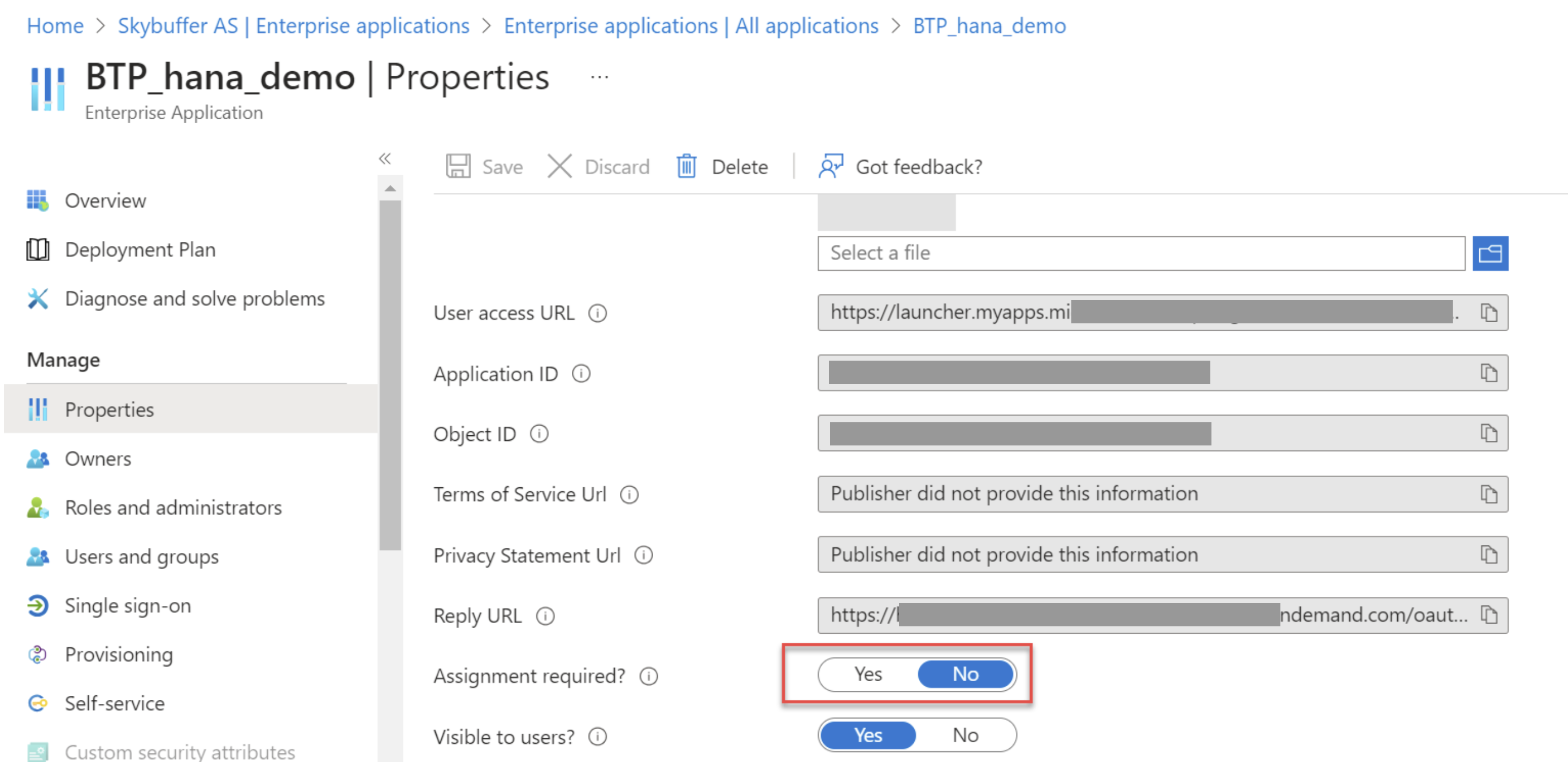Image resolution: width=1568 pixels, height=762 pixels.
Task: Collapse the sidebar with double chevron
Action: pyautogui.click(x=384, y=159)
